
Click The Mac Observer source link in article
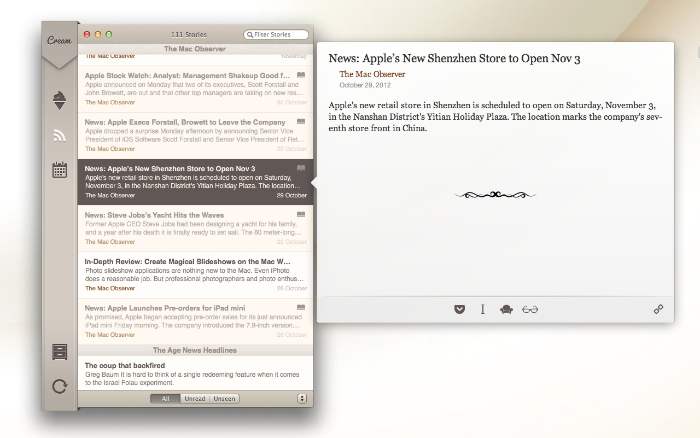pos(372,74)
